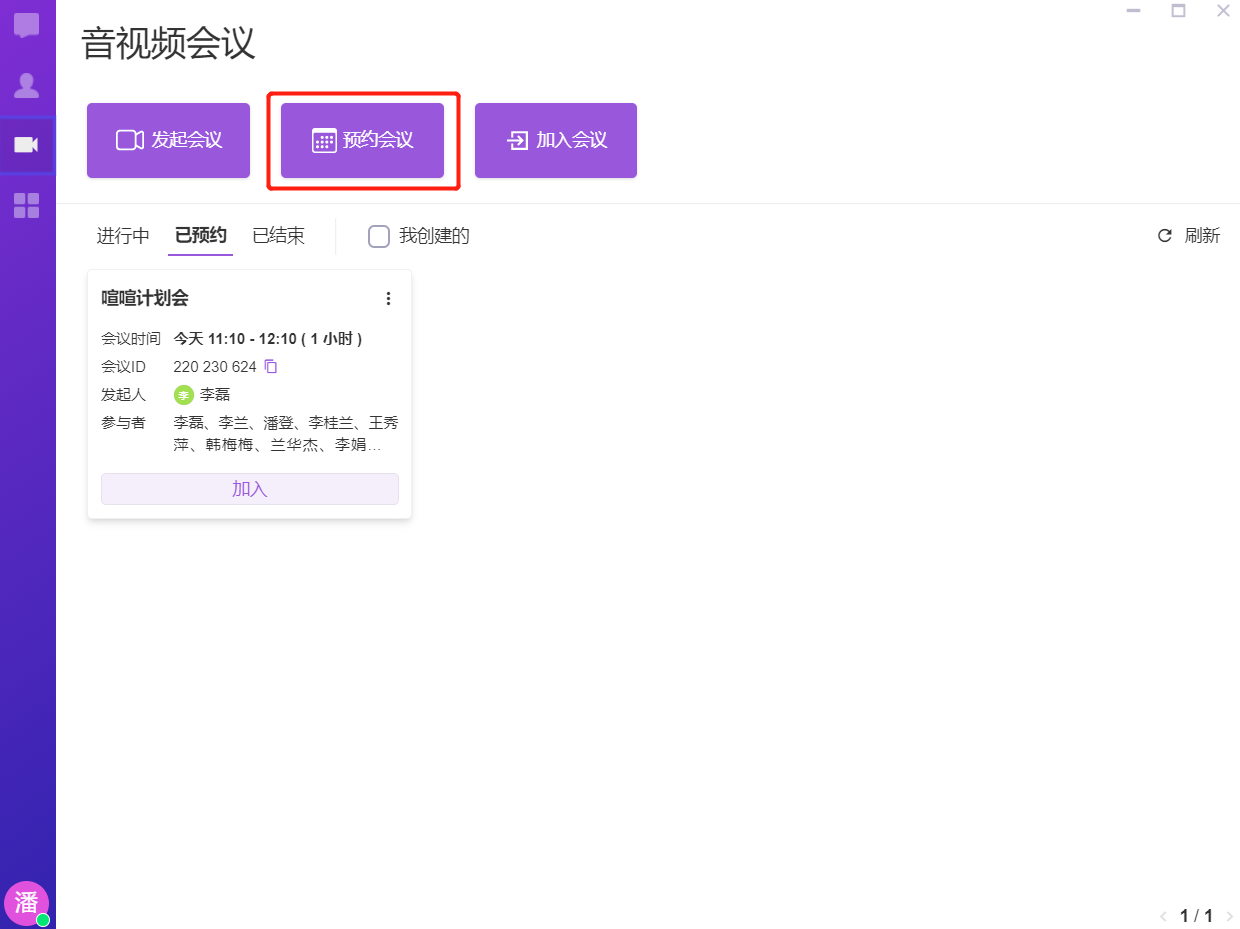The width and height of the screenshot is (1240, 929).
Task: Open the apps grid sidebar icon
Action: pyautogui.click(x=27, y=206)
